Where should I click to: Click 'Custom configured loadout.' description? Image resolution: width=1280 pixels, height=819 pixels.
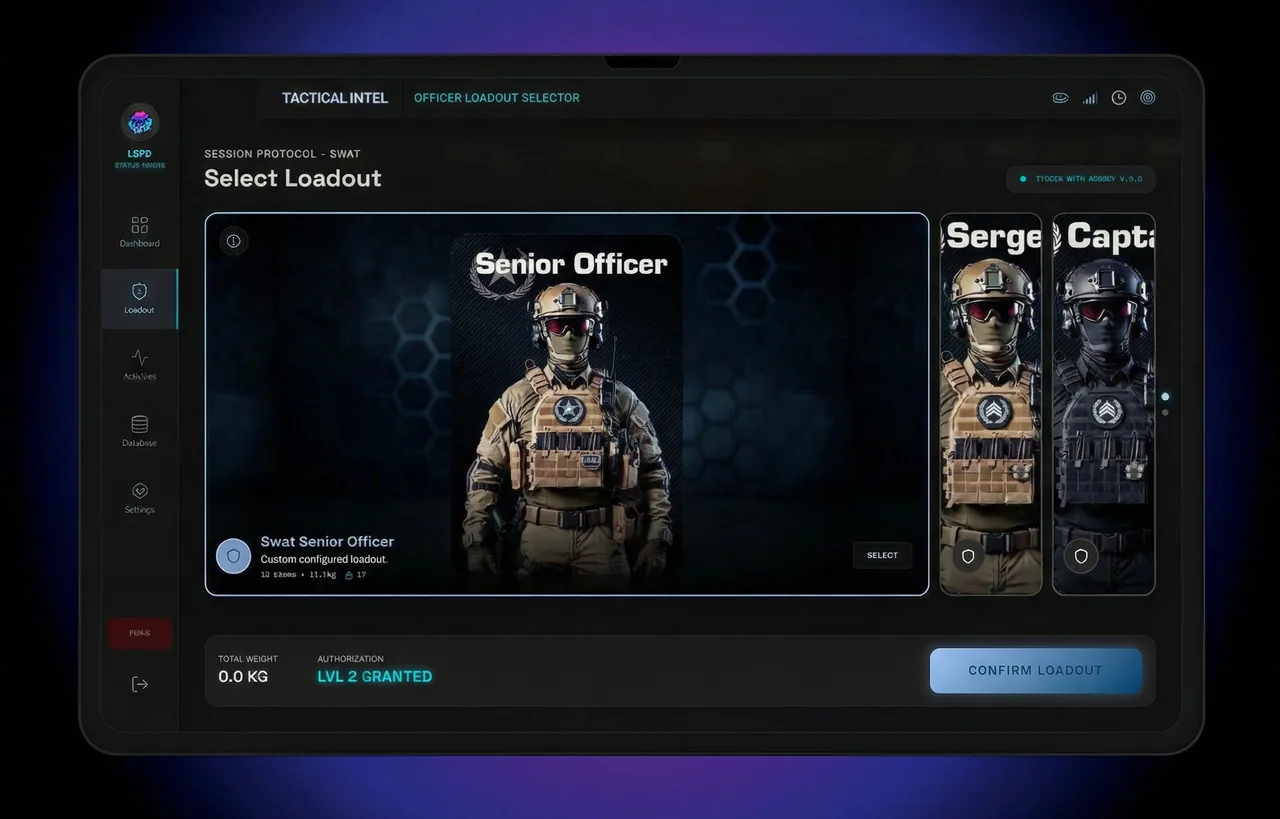point(324,560)
